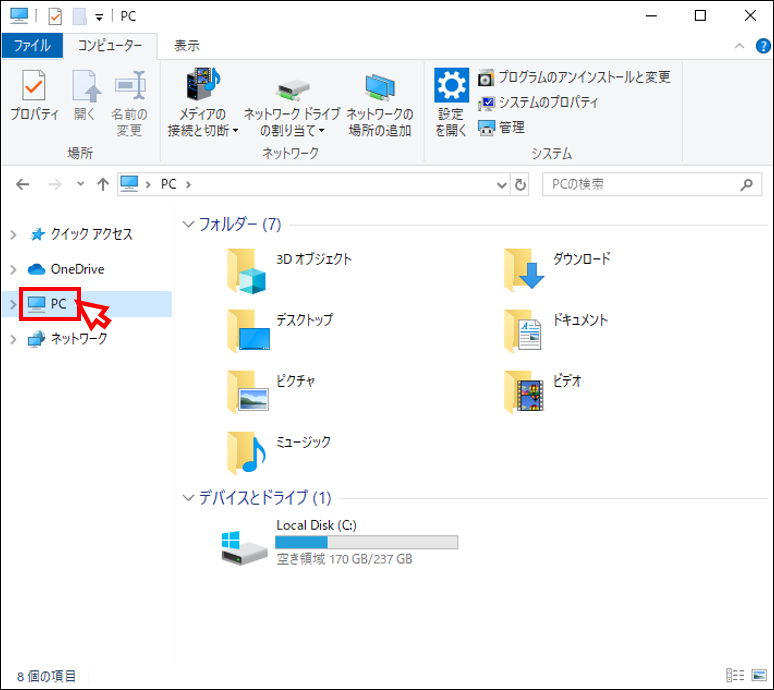The height and width of the screenshot is (690, 774).
Task: Collapse the ribbon with the caret
Action: click(739, 46)
